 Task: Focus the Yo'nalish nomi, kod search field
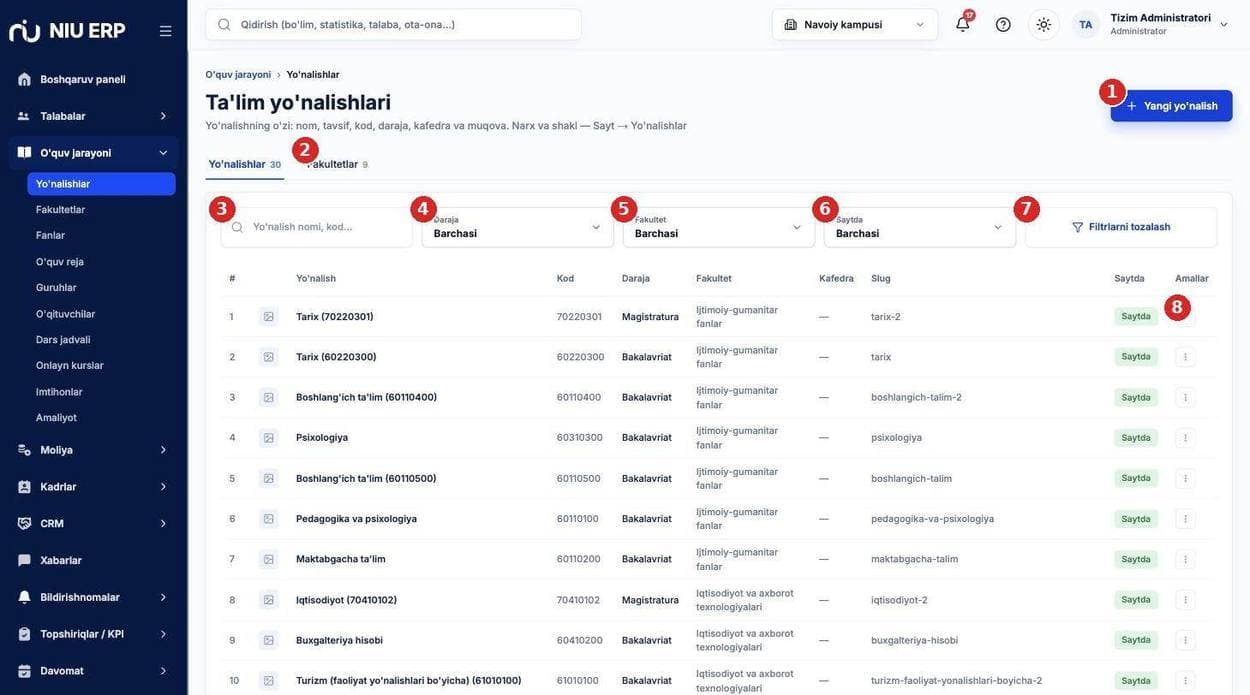(317, 227)
